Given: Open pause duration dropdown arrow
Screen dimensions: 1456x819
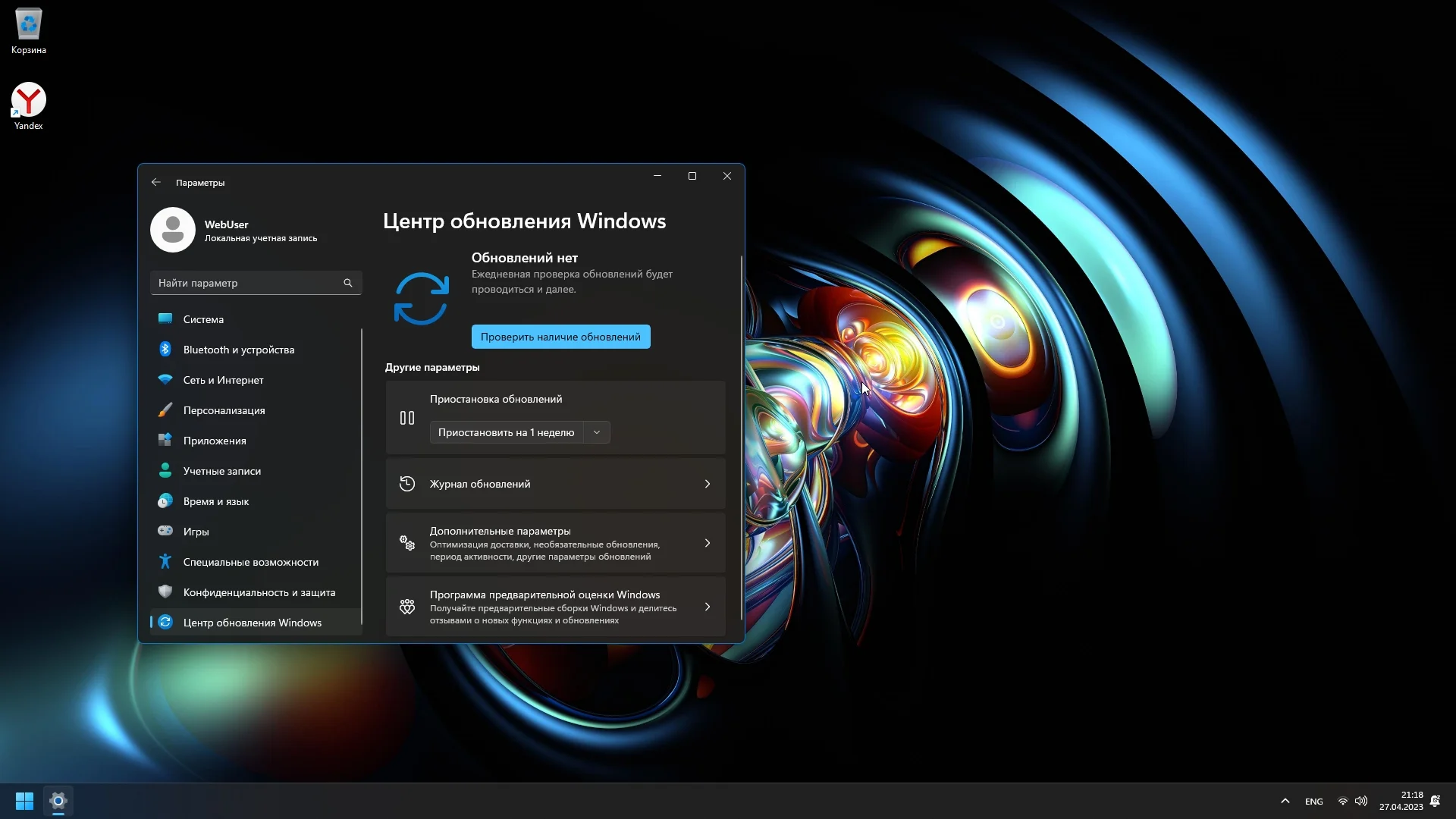Looking at the screenshot, I should pos(597,432).
